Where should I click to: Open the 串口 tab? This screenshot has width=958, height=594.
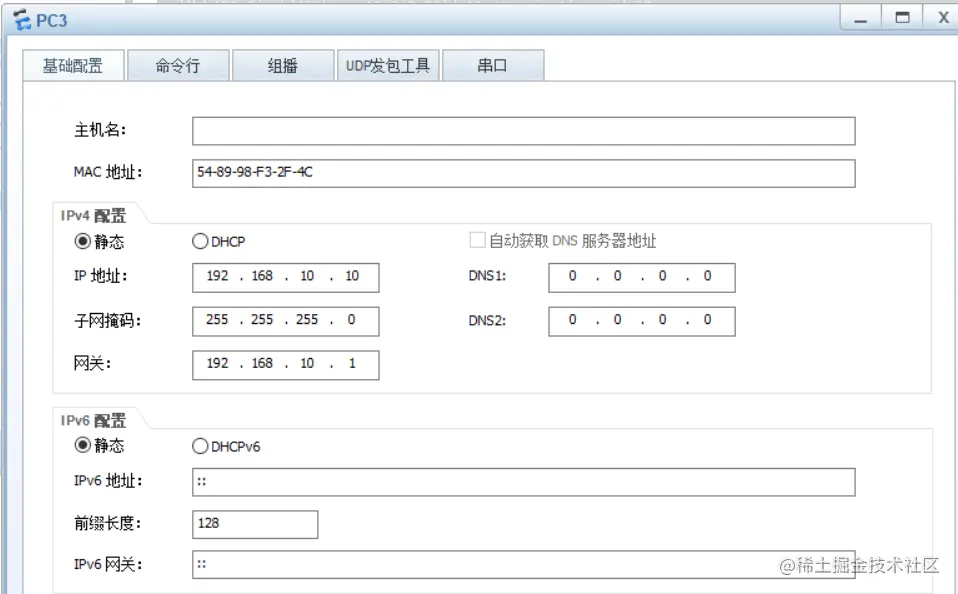(492, 64)
